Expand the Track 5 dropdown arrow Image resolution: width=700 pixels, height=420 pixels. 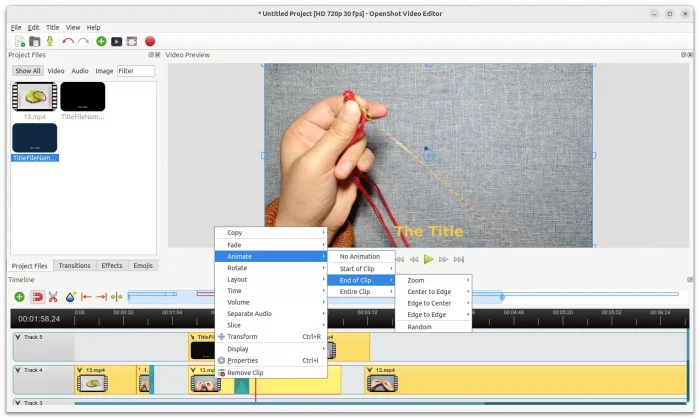coord(20,338)
